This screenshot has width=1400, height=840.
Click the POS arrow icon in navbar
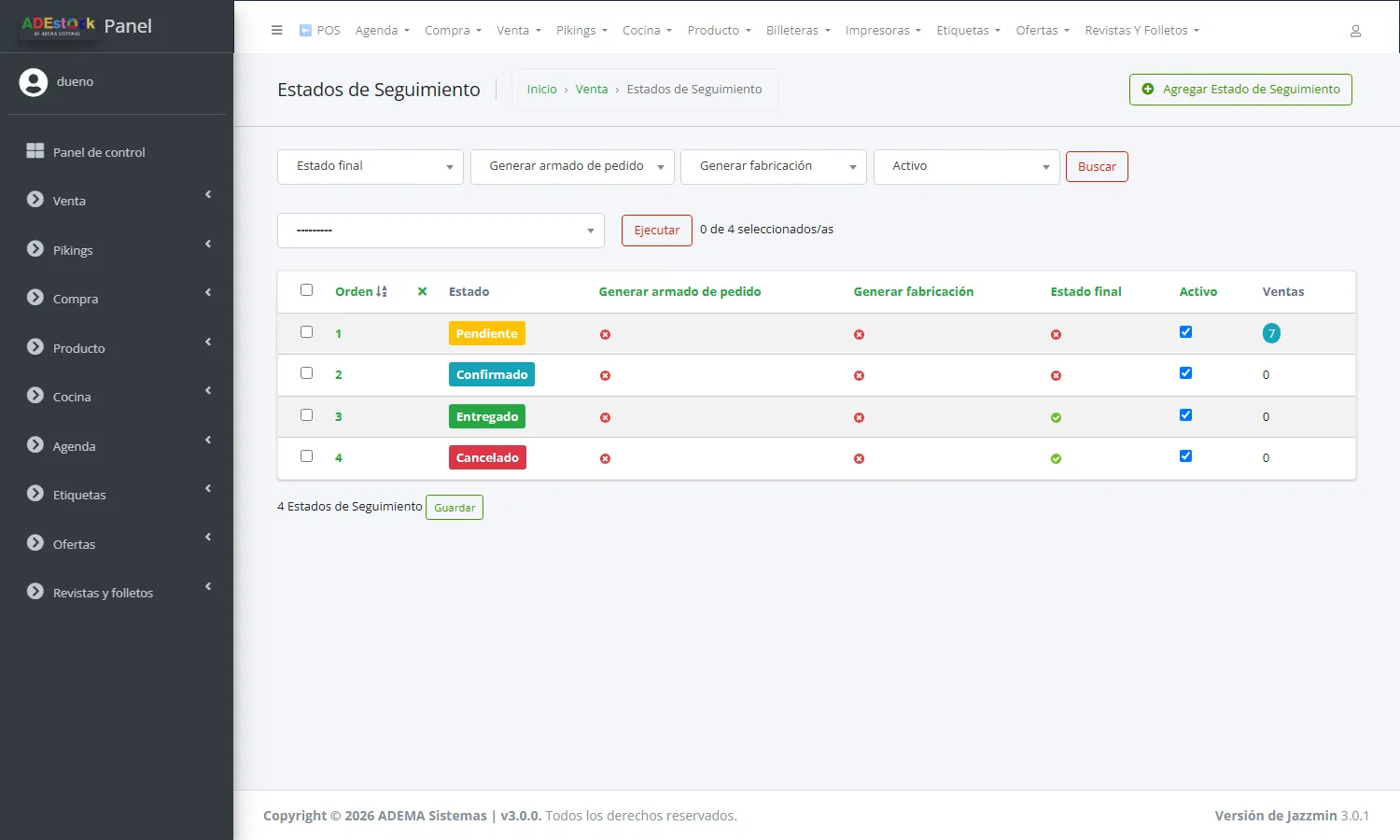point(305,30)
